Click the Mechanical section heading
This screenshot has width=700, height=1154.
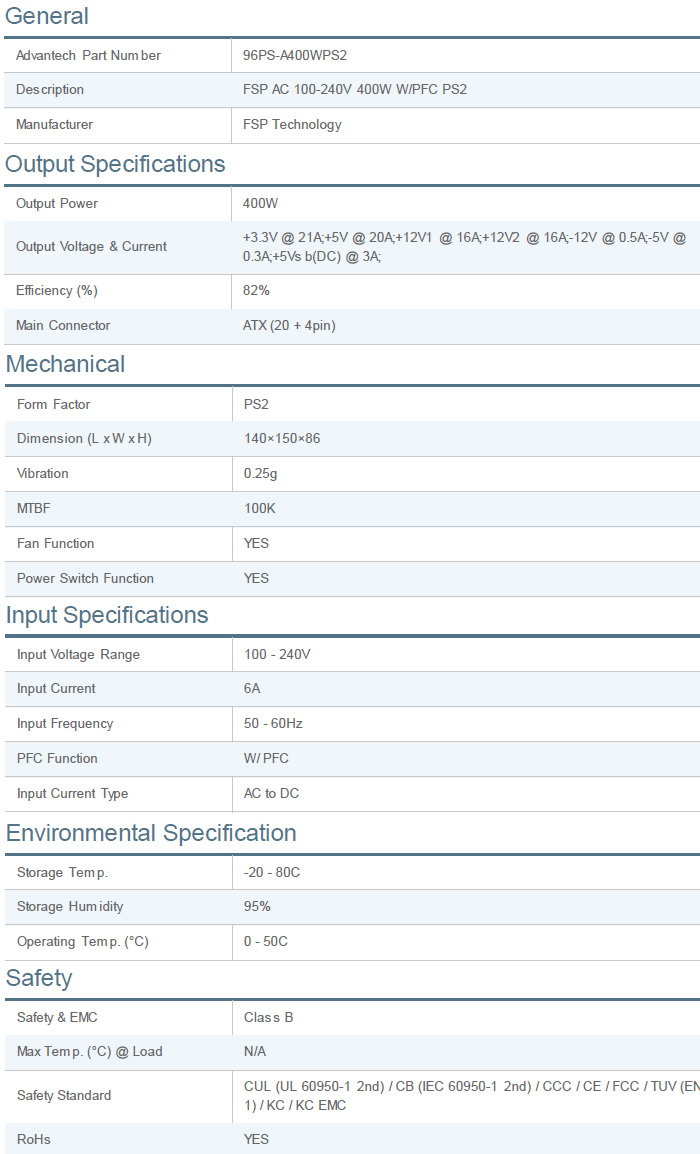click(65, 364)
